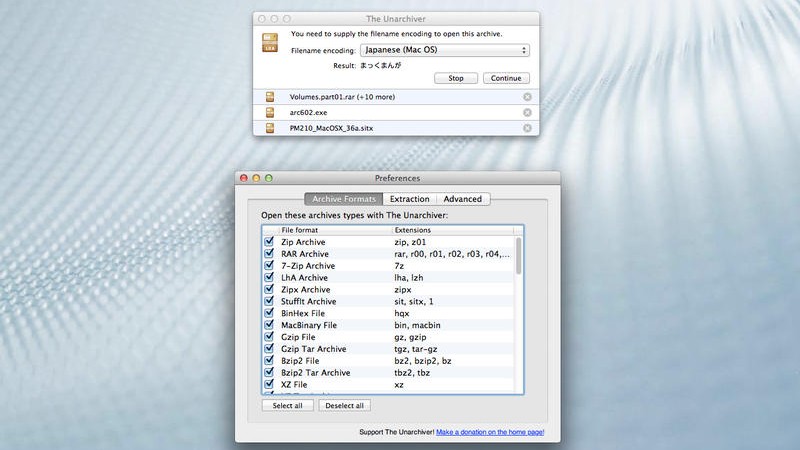Open the Filename encoding dropdown
This screenshot has height=450, width=800.
[x=444, y=49]
